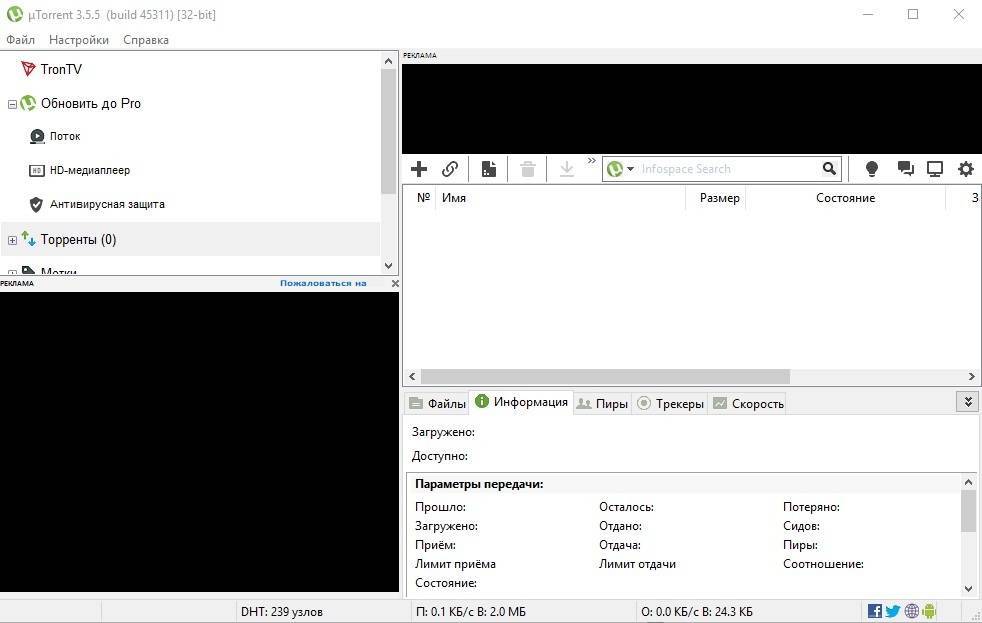Viewport: 982px width, 623px height.
Task: Sort by the Размер column header
Action: (x=715, y=198)
